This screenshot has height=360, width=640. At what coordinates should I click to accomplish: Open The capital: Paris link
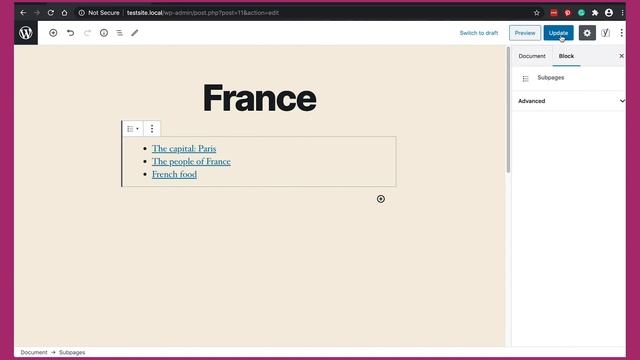tap(184, 149)
